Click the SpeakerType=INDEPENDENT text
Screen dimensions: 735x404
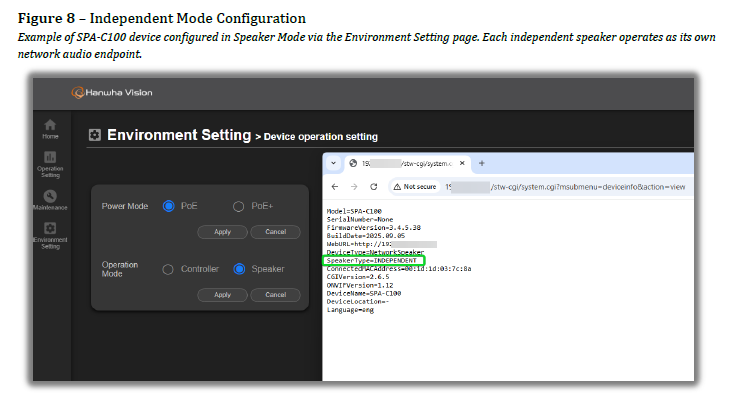pos(372,261)
